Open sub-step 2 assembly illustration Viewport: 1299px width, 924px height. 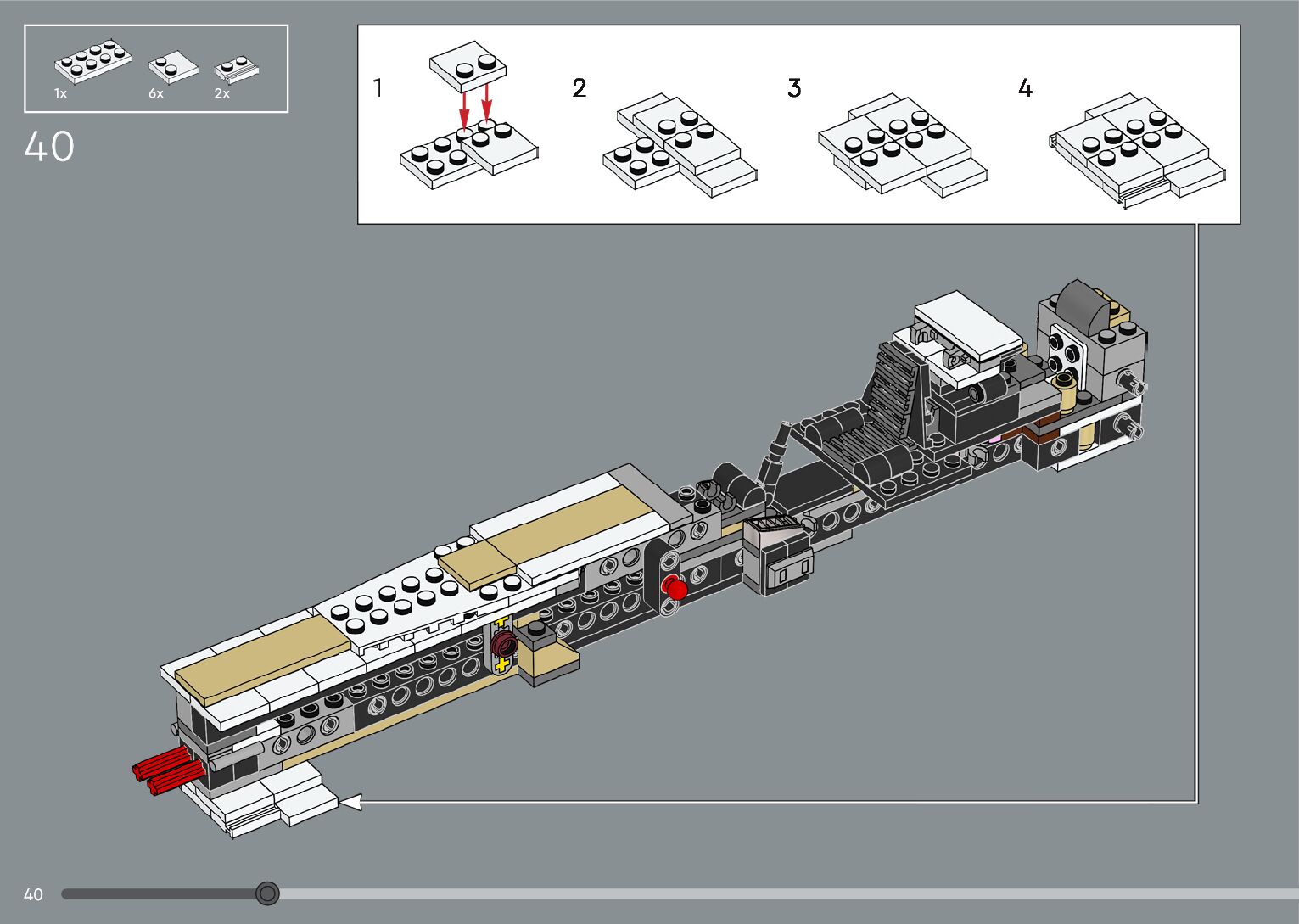pos(679,146)
